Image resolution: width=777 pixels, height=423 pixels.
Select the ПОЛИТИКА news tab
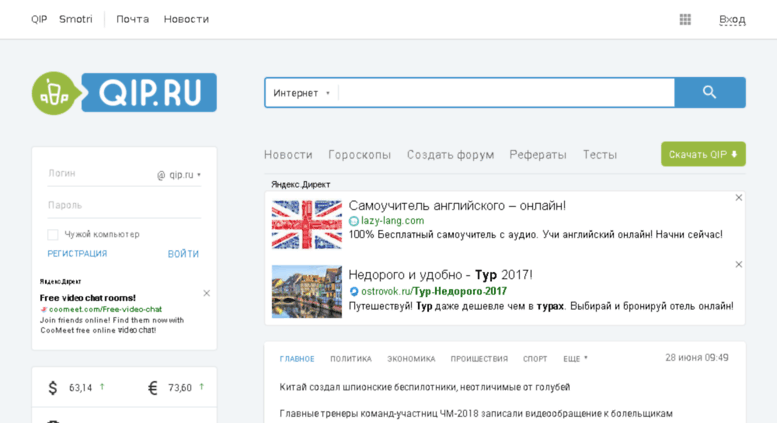[351, 359]
